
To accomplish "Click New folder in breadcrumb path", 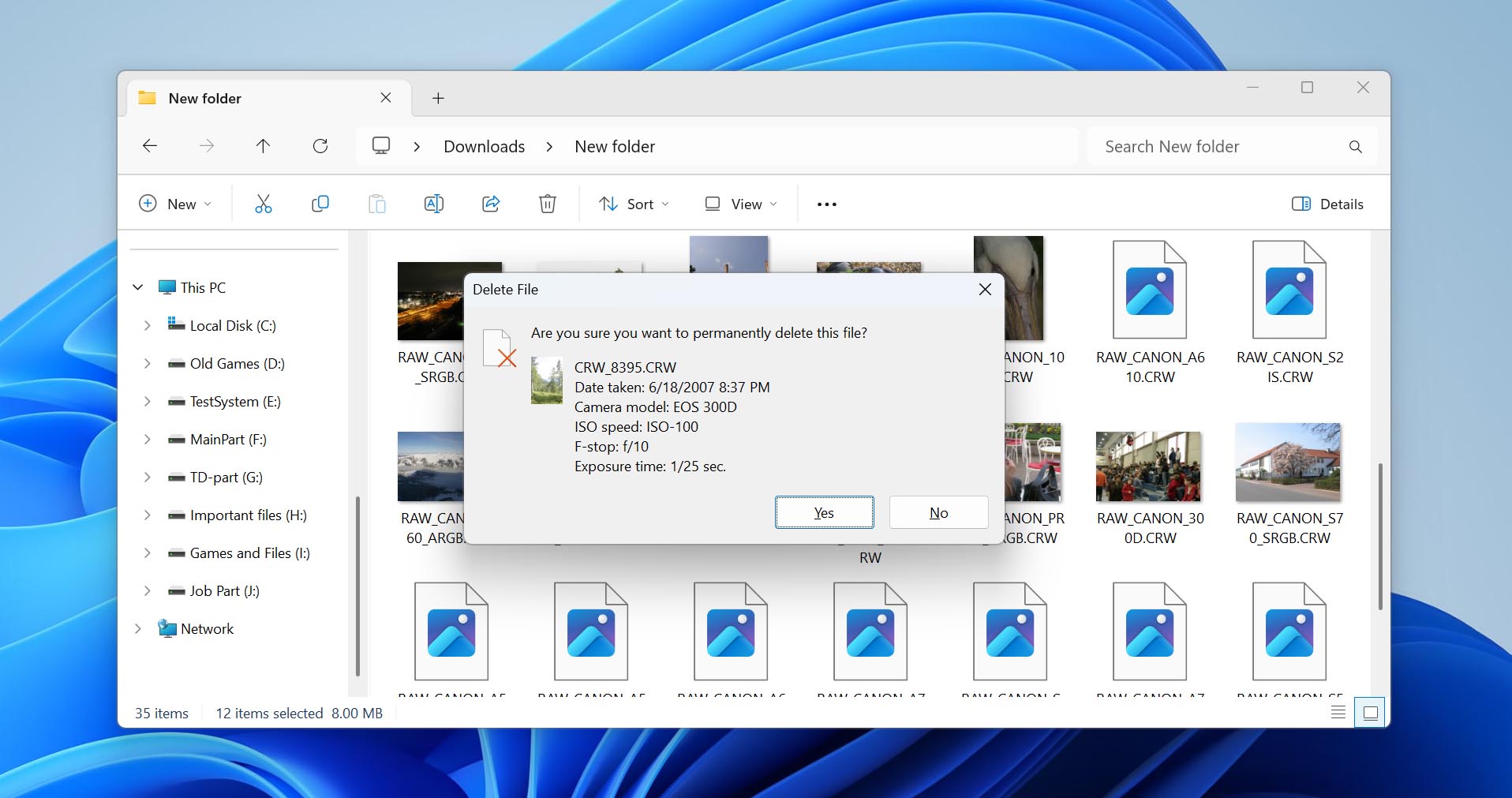I will tap(615, 147).
